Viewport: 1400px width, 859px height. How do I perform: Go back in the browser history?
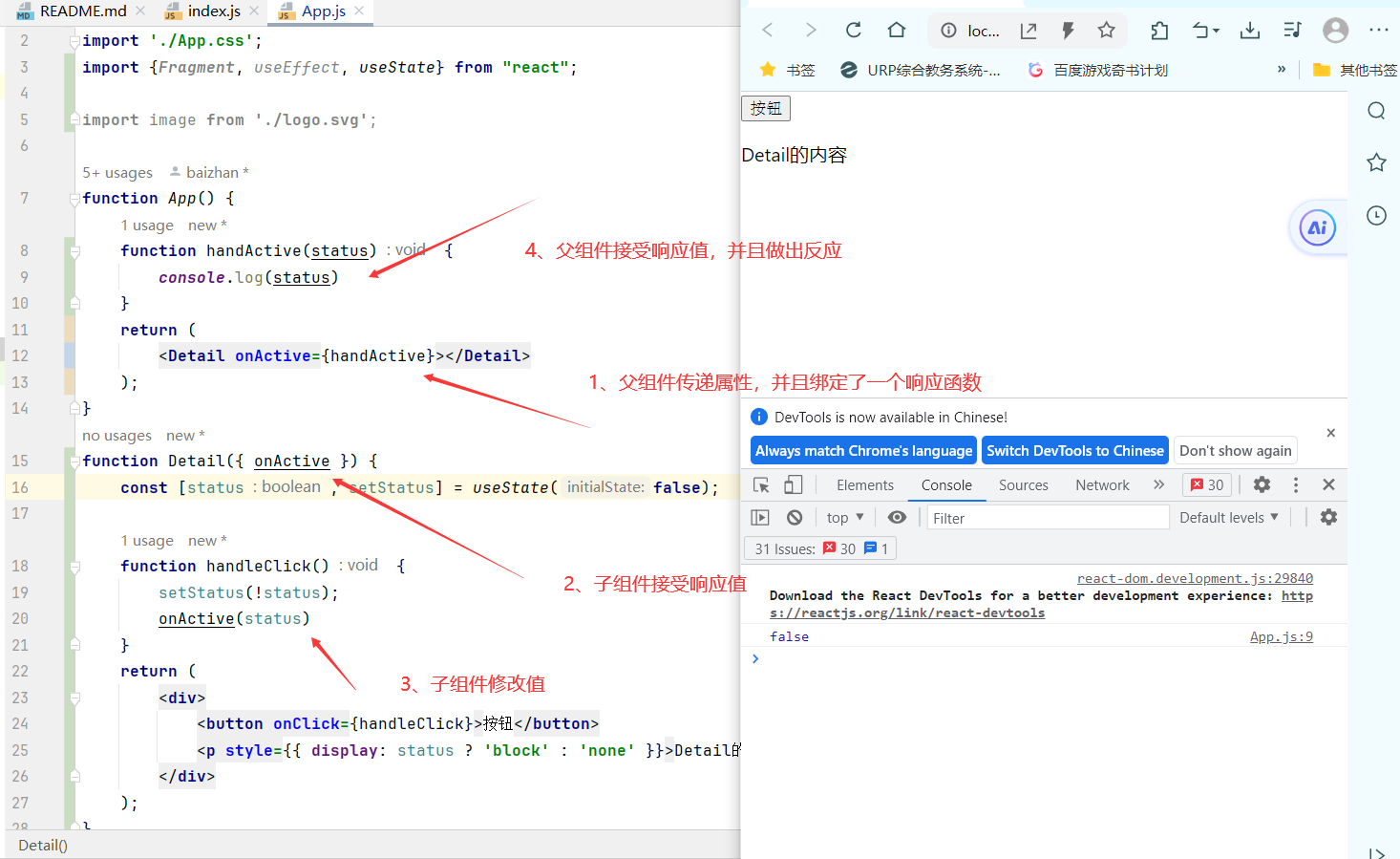(x=768, y=30)
